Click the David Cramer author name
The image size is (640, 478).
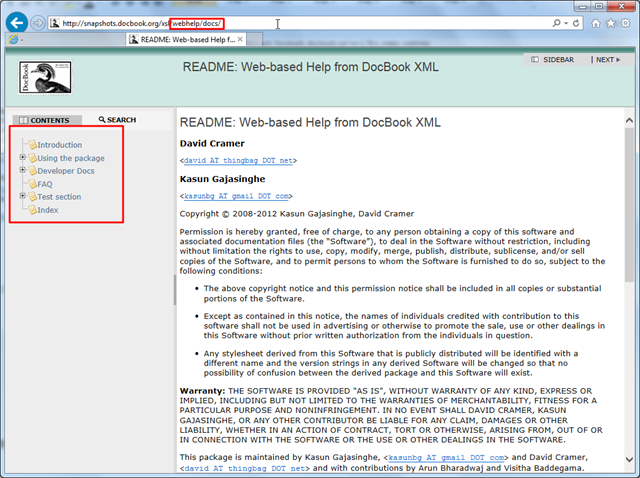(212, 143)
